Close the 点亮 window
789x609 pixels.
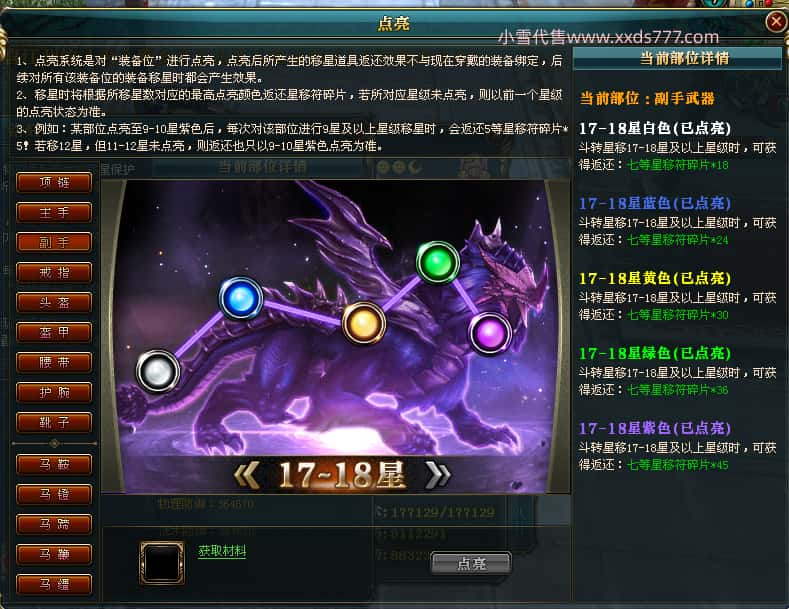point(775,22)
